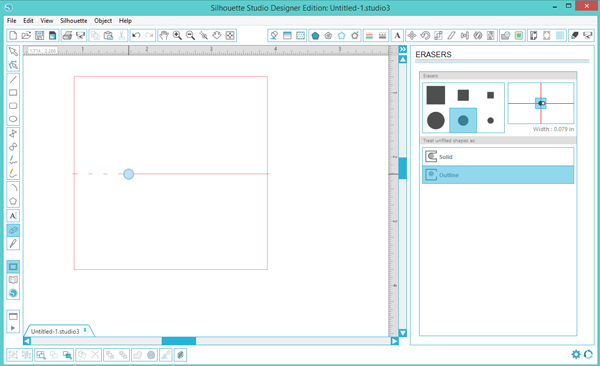Click the Send to Silhouette icon in the top-right toolbar
Screen dimensions: 600x366
point(588,36)
